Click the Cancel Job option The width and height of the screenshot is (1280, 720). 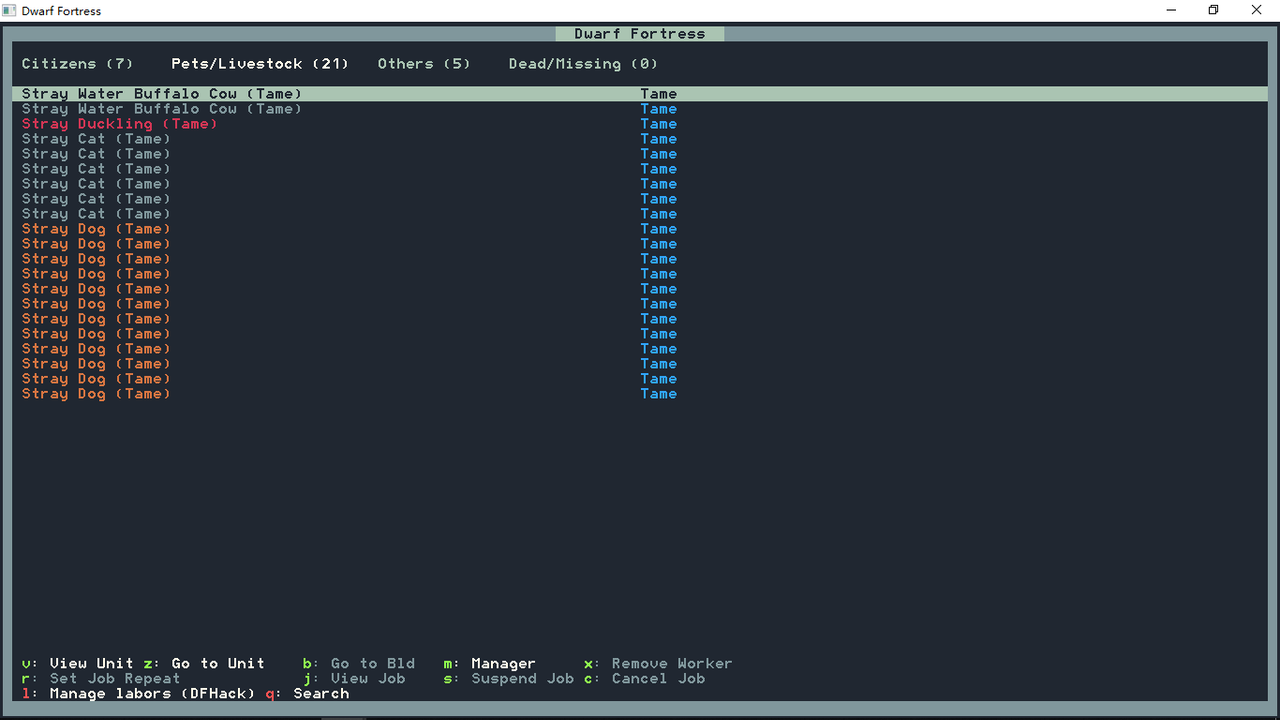(645, 678)
